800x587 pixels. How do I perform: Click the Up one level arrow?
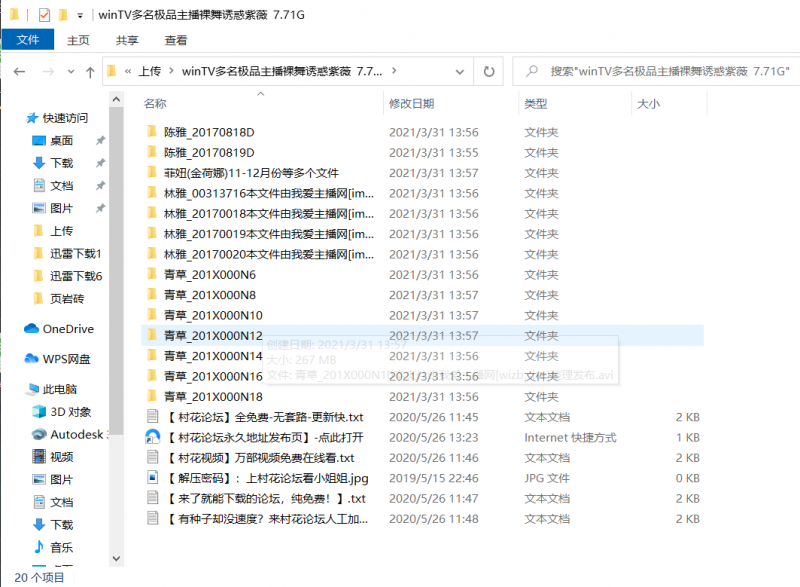pos(90,72)
